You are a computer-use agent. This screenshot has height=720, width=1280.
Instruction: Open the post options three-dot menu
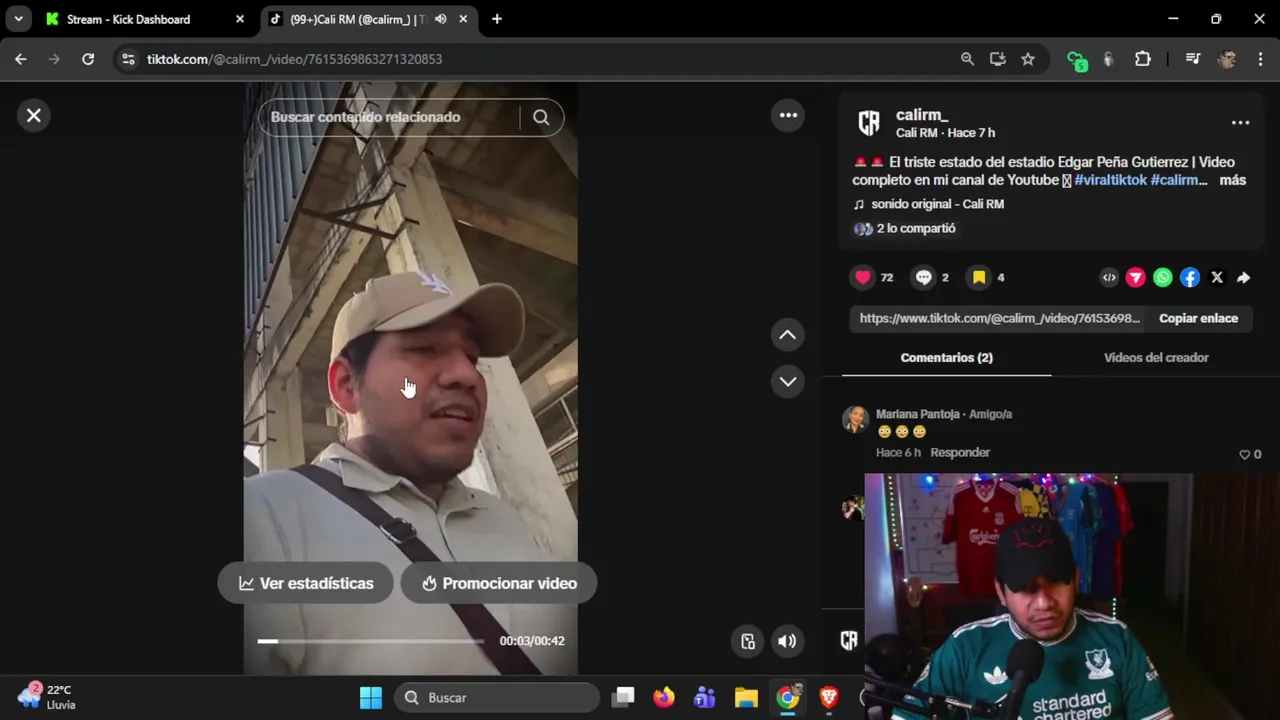[1240, 122]
